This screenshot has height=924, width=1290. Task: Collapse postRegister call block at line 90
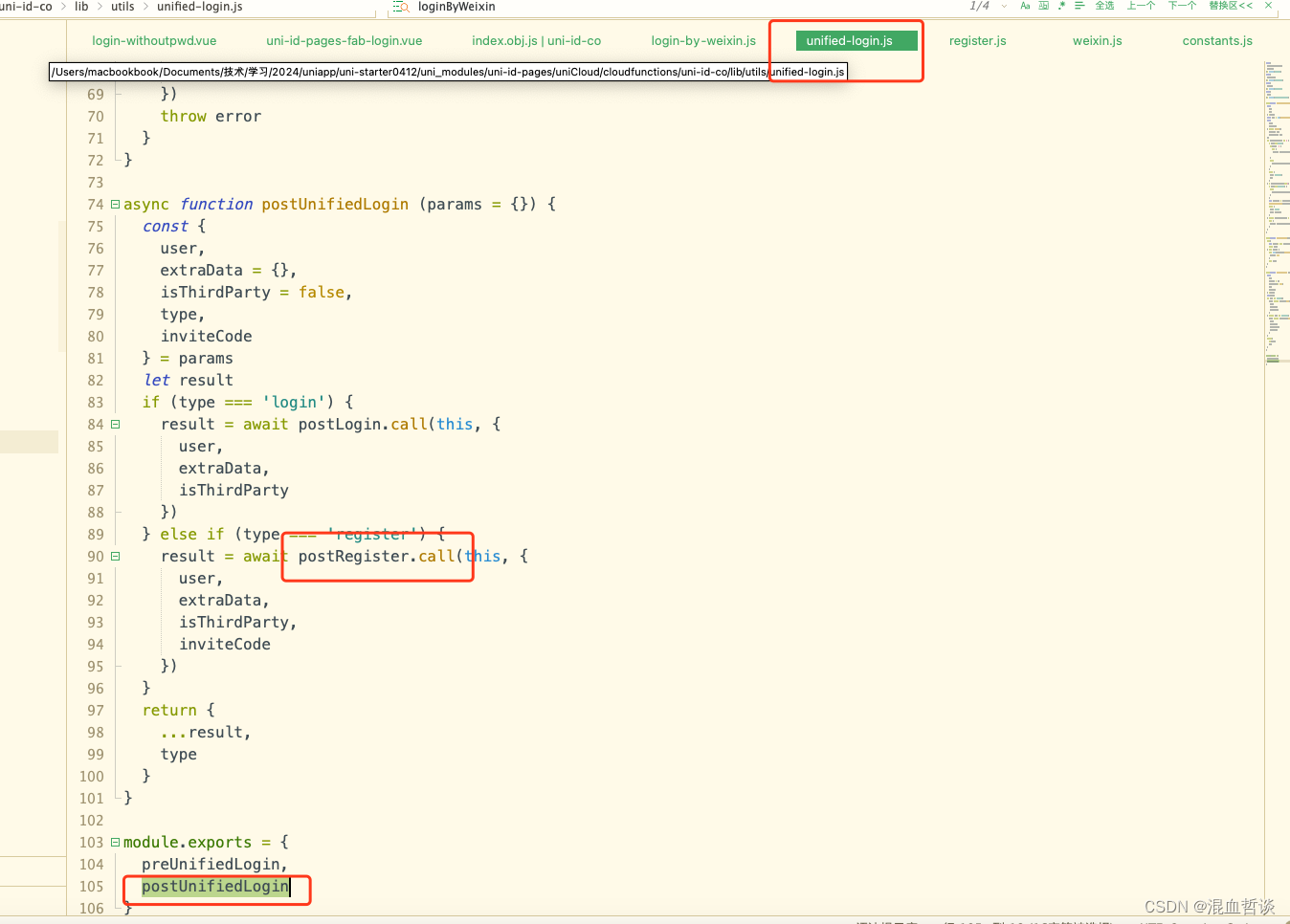[x=115, y=556]
